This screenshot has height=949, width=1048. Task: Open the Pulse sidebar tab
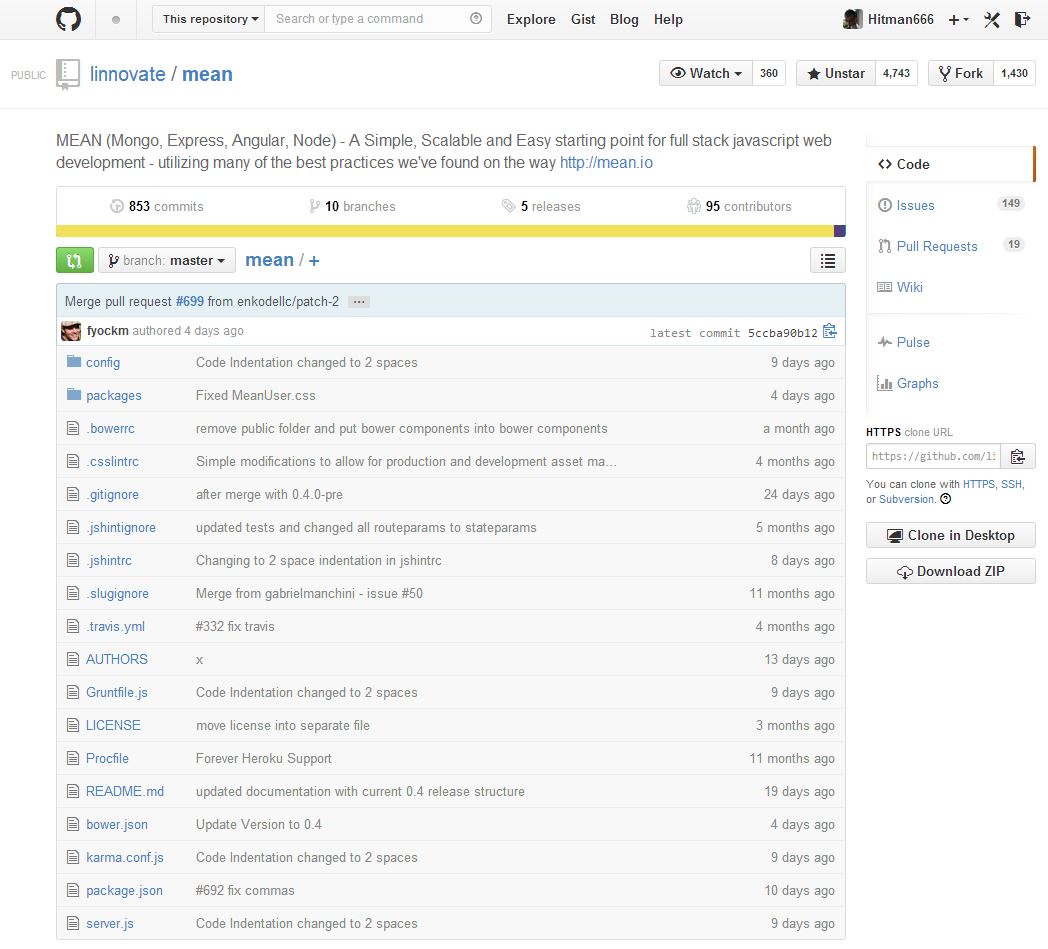pos(950,342)
